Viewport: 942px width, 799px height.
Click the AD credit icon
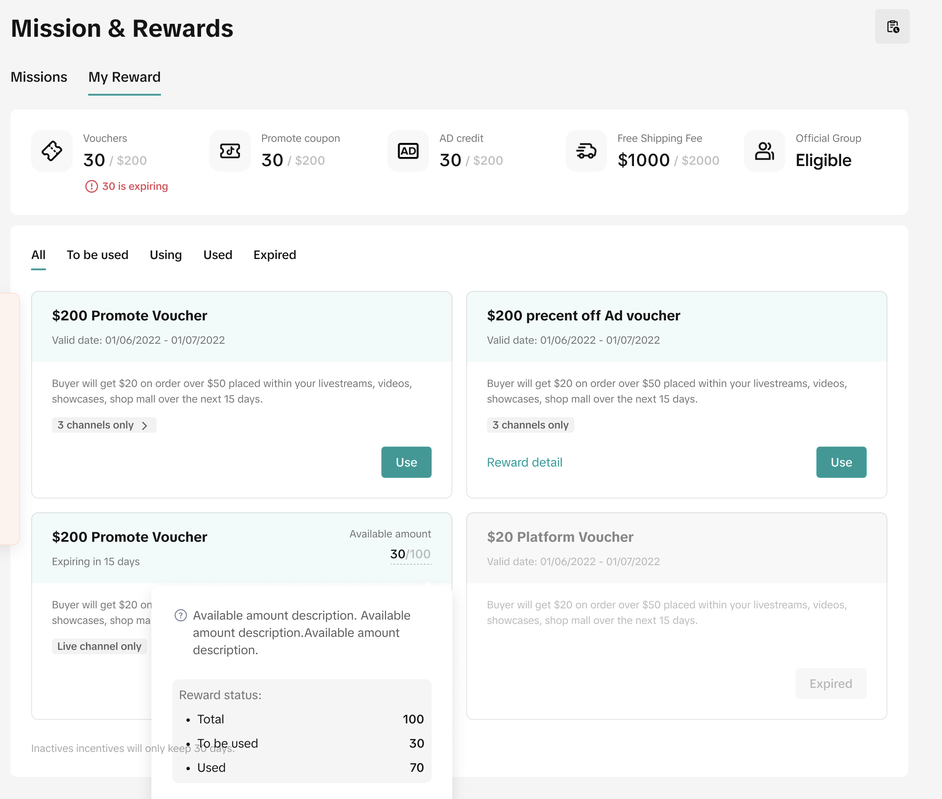pos(408,151)
